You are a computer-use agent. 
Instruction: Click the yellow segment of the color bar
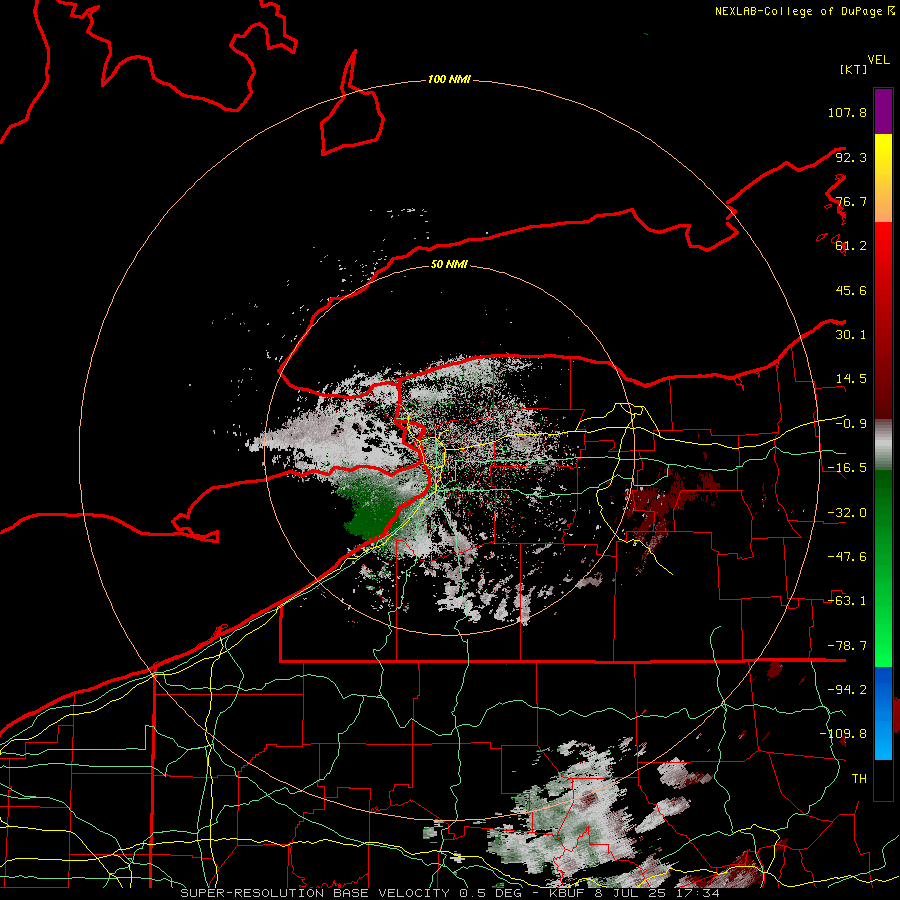(883, 154)
